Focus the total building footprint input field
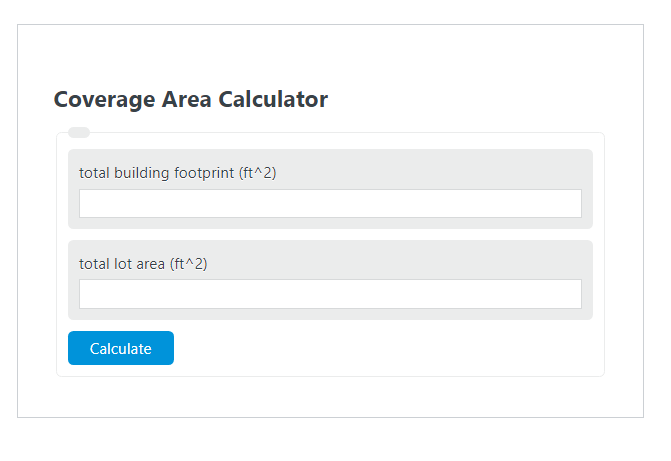The image size is (671, 461). [330, 203]
